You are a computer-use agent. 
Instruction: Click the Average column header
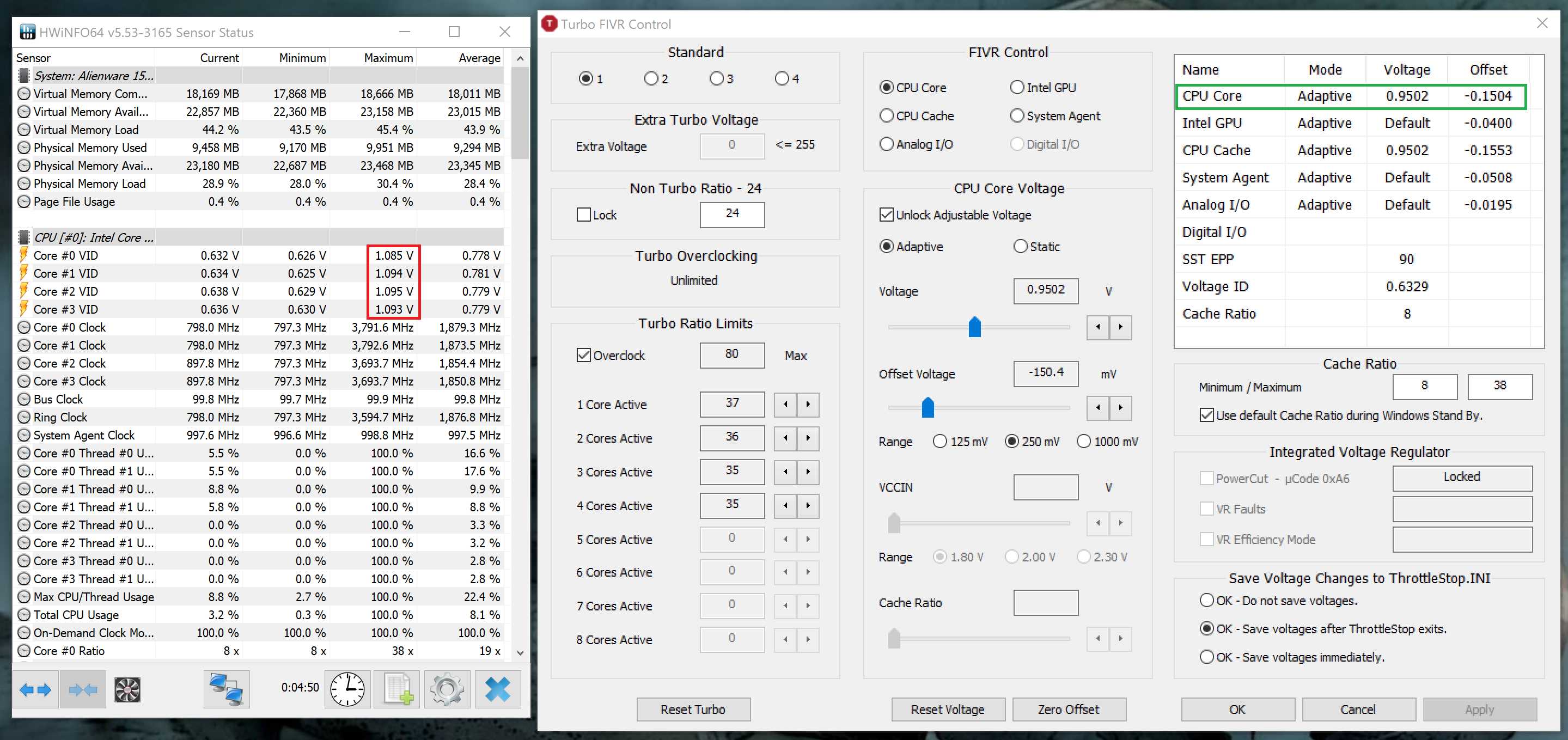point(479,58)
